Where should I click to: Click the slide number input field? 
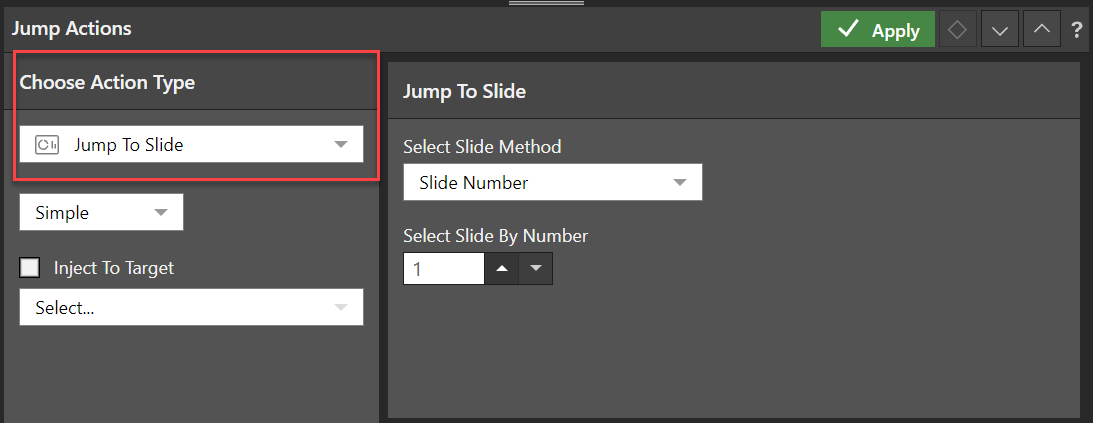(443, 268)
